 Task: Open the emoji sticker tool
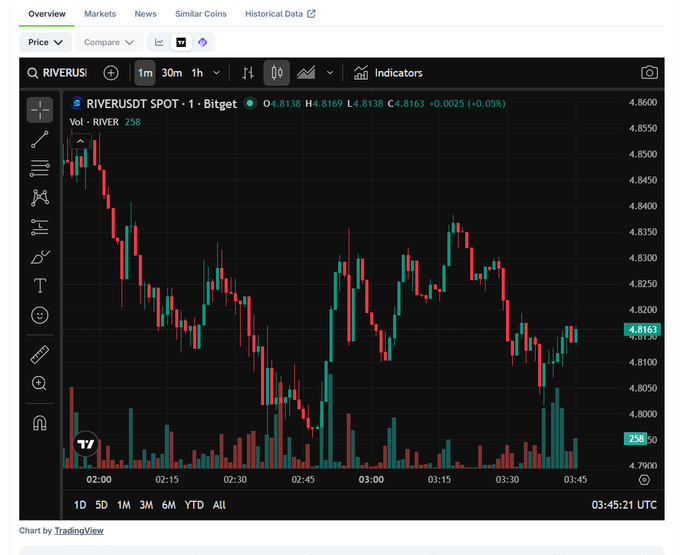pyautogui.click(x=40, y=315)
